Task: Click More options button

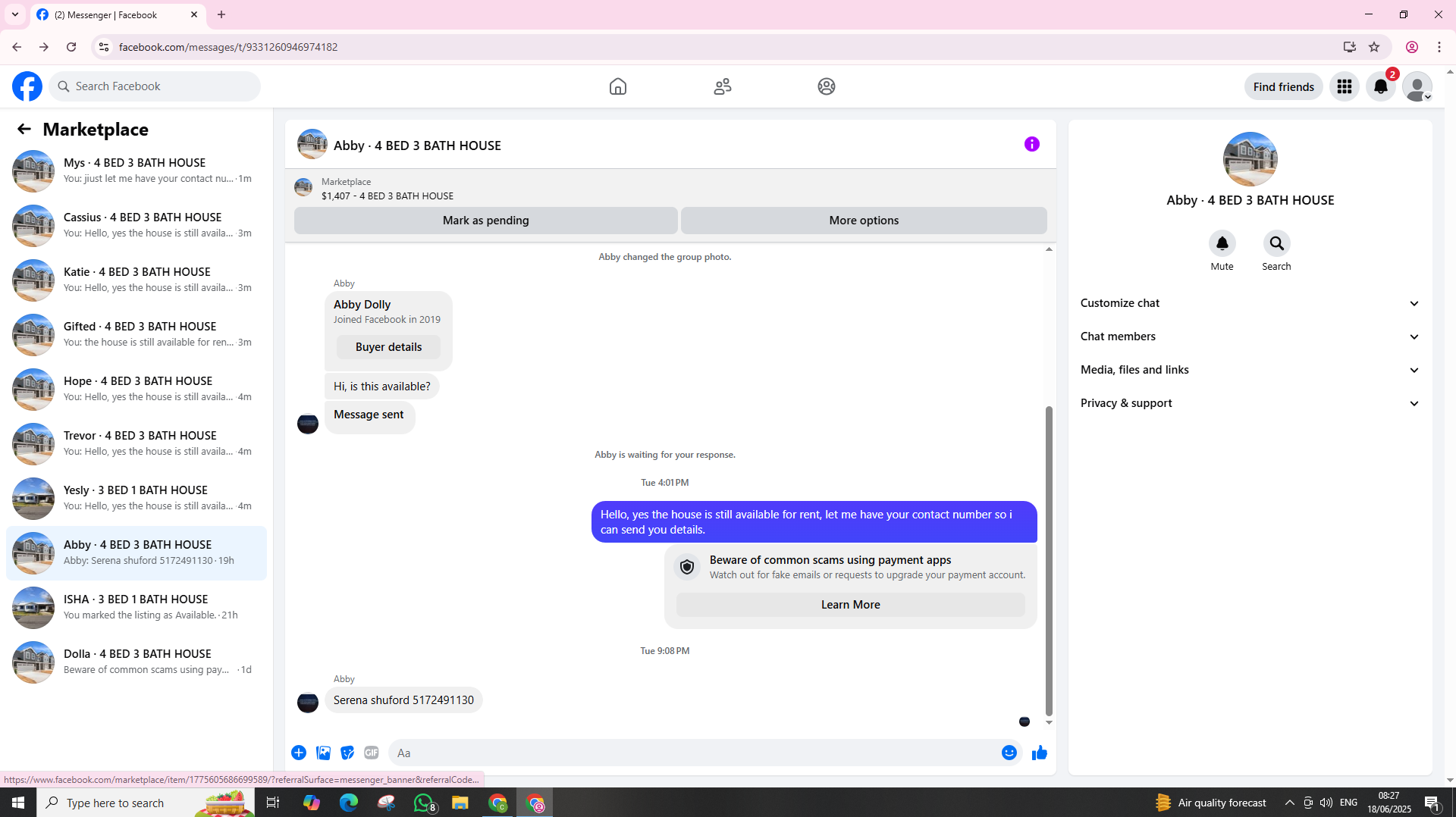Action: click(864, 221)
